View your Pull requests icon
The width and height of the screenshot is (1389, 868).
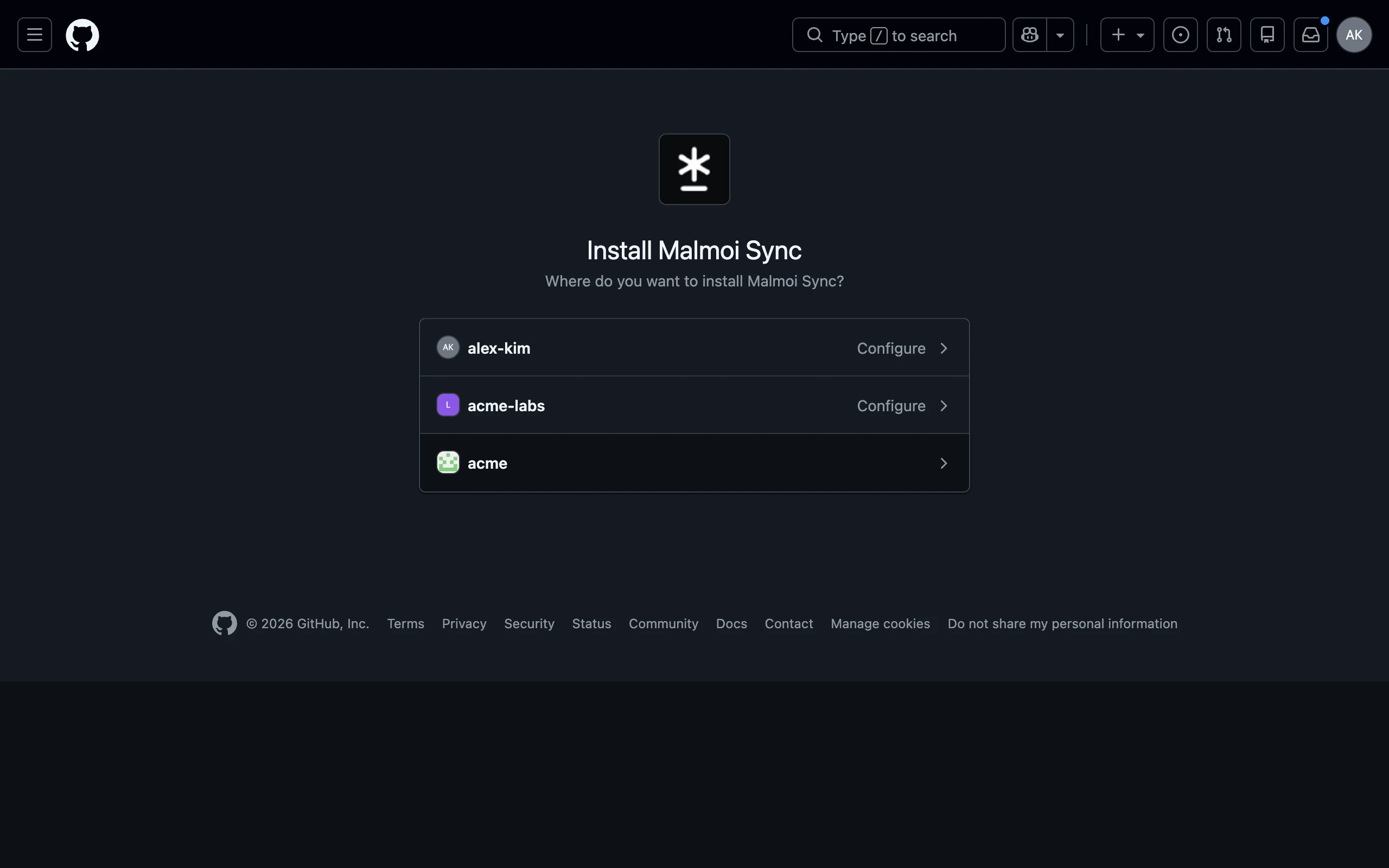point(1224,35)
